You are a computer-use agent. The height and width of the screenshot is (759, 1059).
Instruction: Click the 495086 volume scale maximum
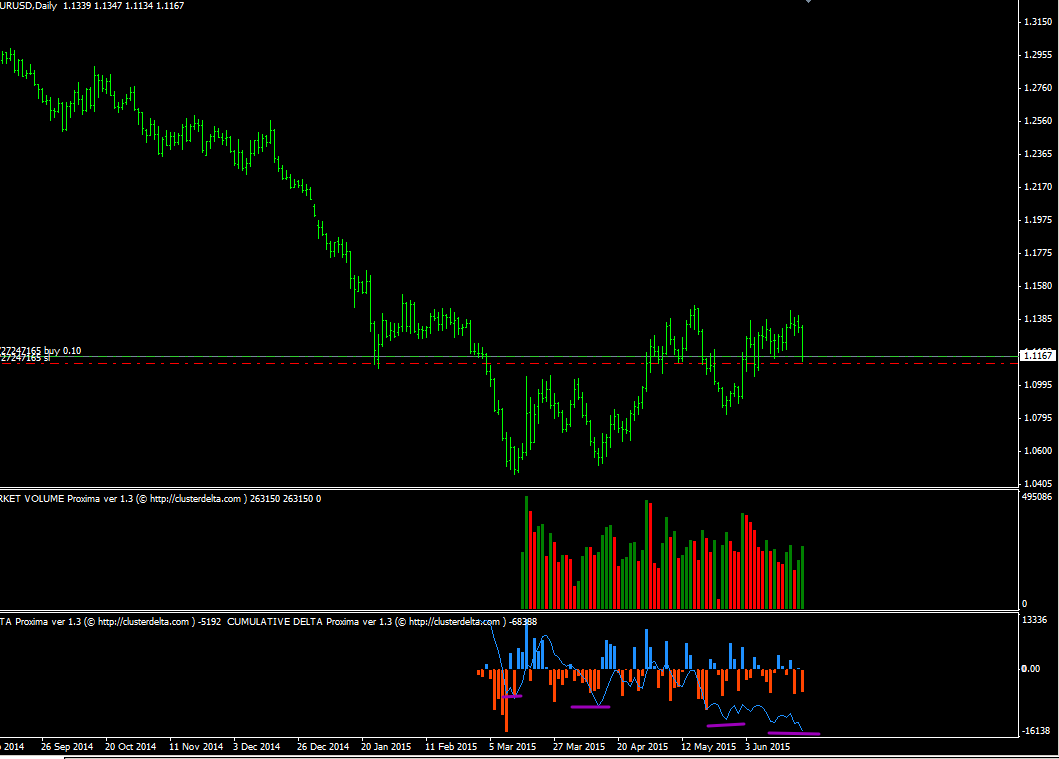pos(1037,496)
